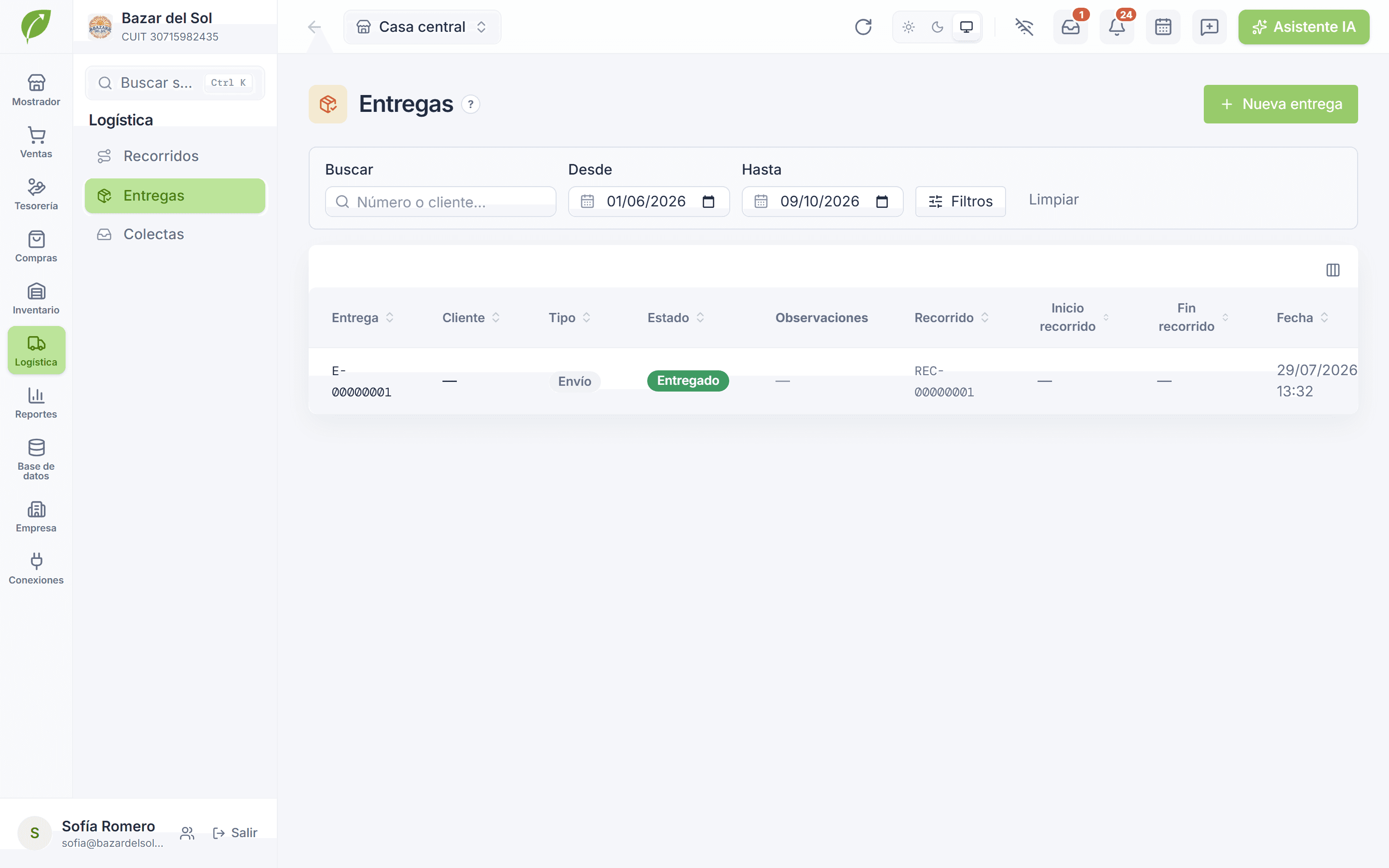The height and width of the screenshot is (868, 1389).
Task: Click the back arrow in the top bar
Action: click(314, 27)
